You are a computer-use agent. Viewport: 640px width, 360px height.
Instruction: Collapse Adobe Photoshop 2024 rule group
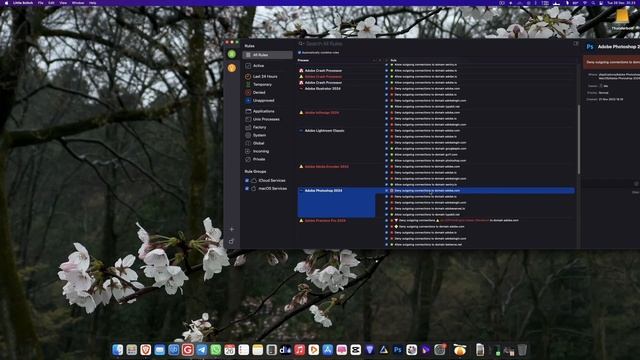pyautogui.click(x=301, y=191)
